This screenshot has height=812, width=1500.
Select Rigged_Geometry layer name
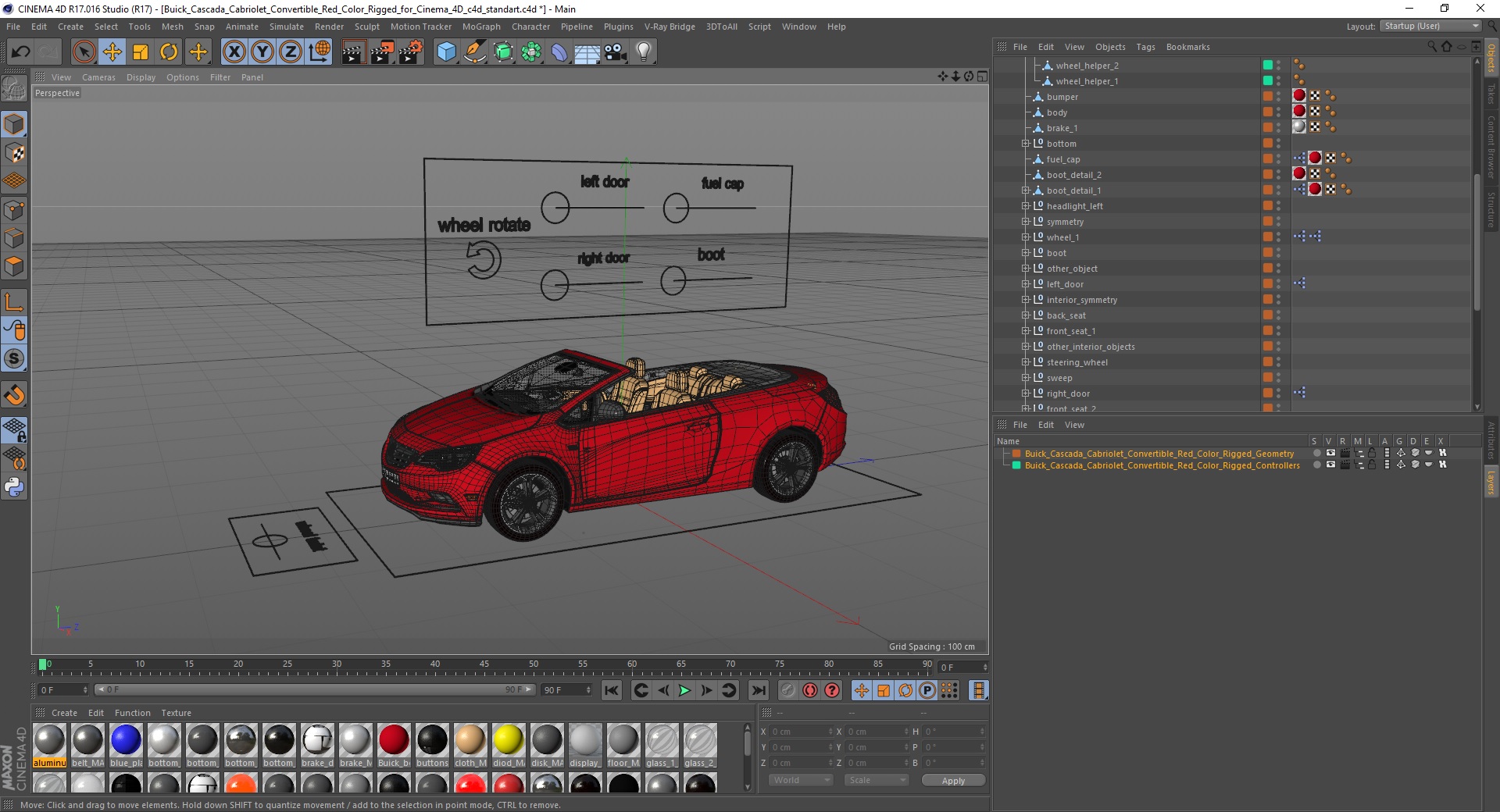pos(1159,454)
